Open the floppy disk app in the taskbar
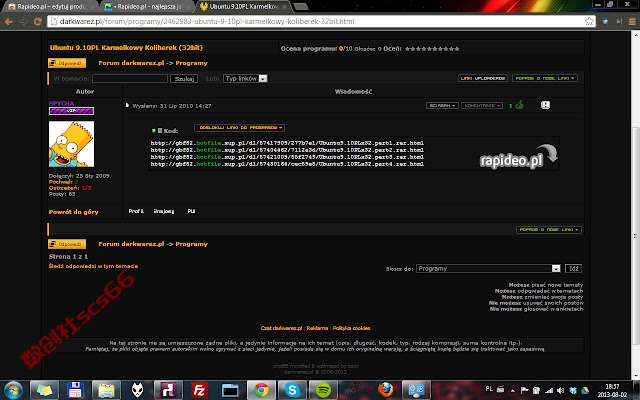Image resolution: width=640 pixels, height=400 pixels. click(76, 390)
